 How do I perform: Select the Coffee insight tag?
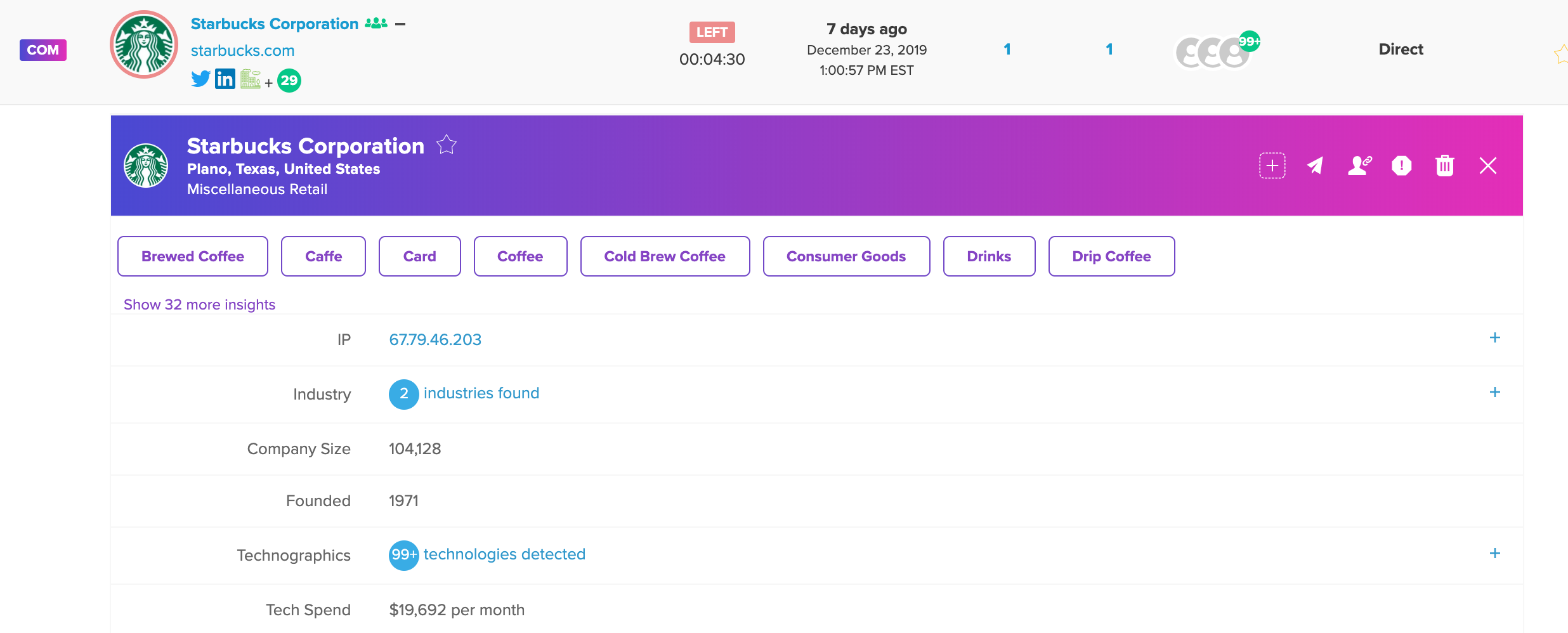pos(520,256)
